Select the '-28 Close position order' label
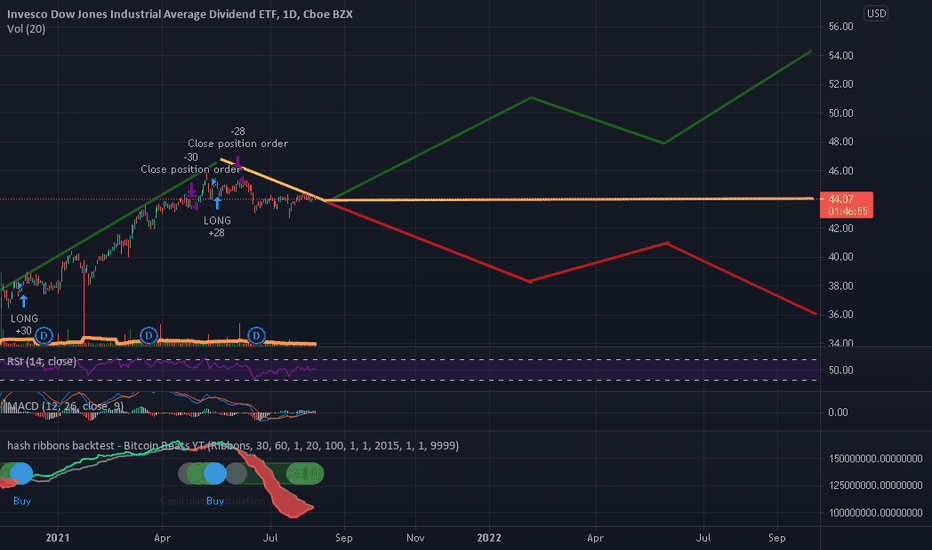 pyautogui.click(x=238, y=137)
